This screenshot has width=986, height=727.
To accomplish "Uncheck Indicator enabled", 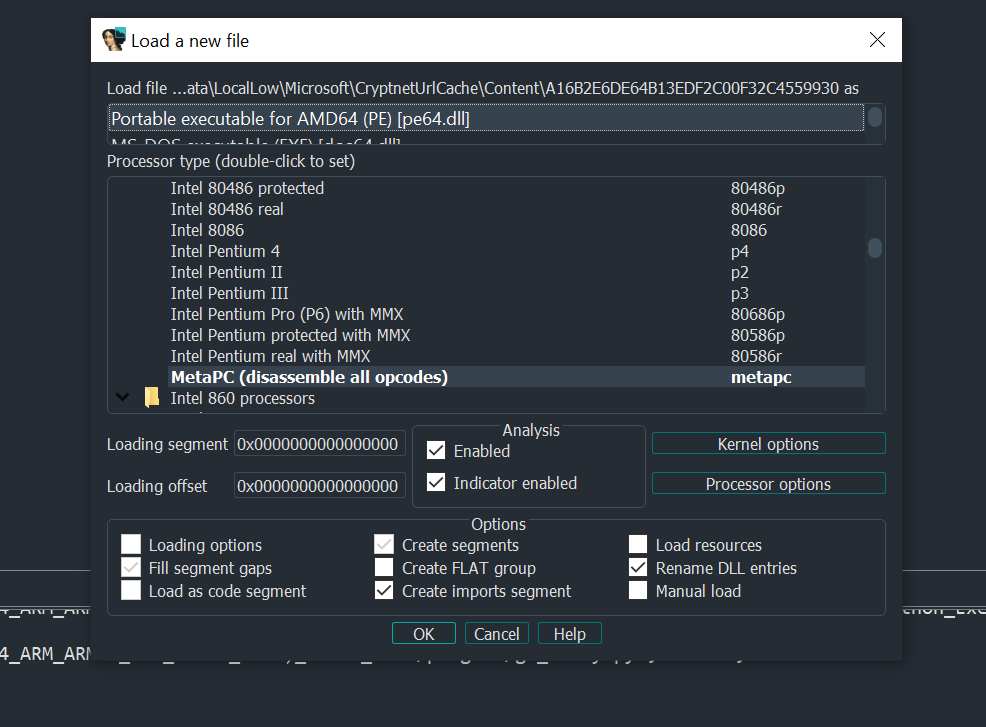I will pos(436,482).
